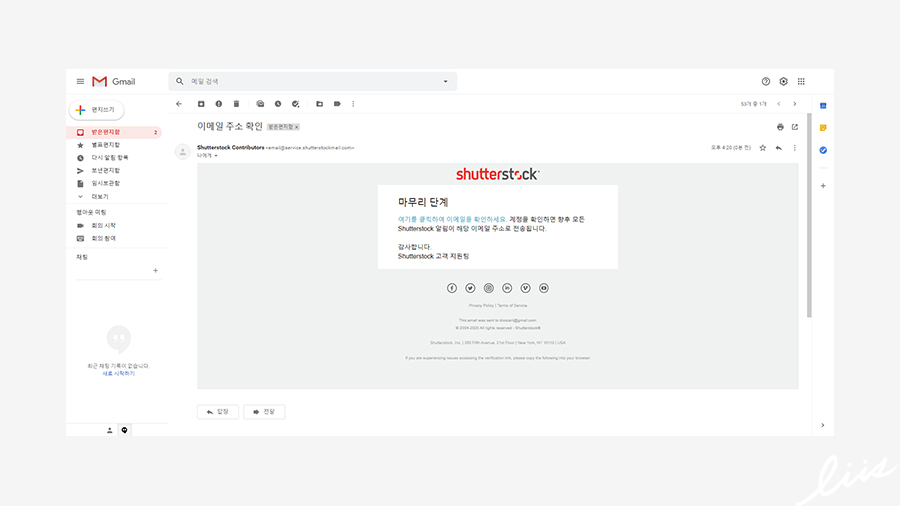Open the Help question mark icon

[x=766, y=81]
